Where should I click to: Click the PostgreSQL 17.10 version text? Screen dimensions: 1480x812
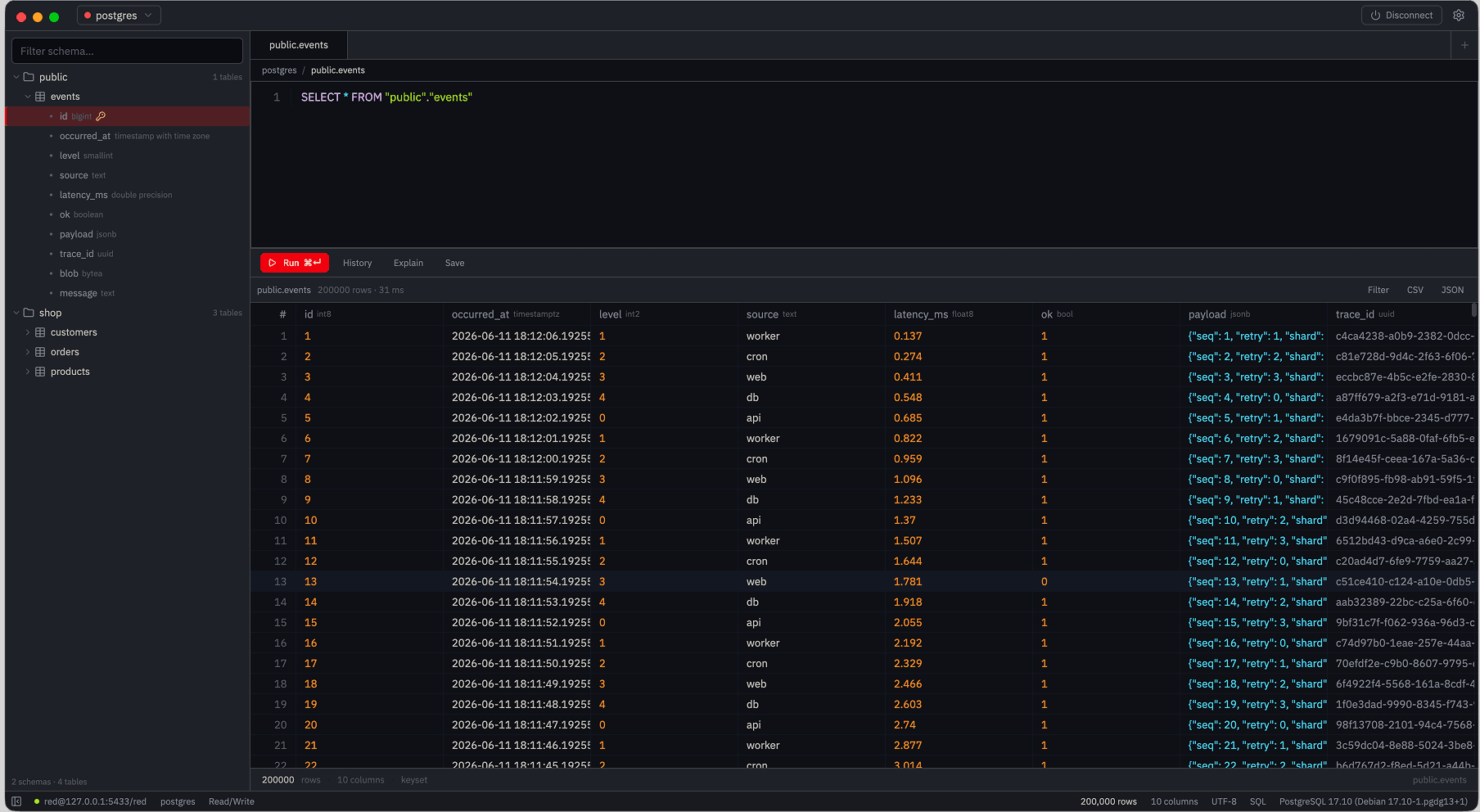[x=1374, y=801]
